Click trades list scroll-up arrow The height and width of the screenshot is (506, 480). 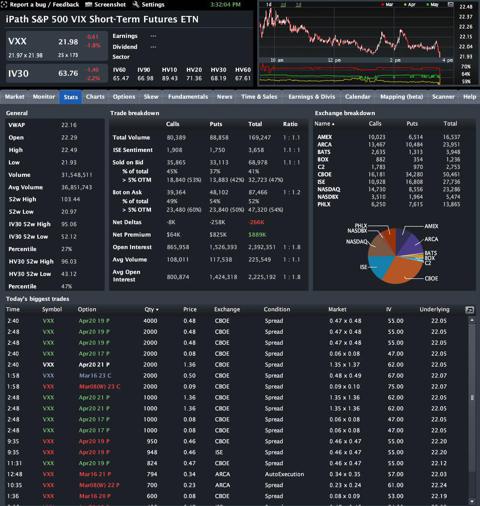click(x=472, y=320)
